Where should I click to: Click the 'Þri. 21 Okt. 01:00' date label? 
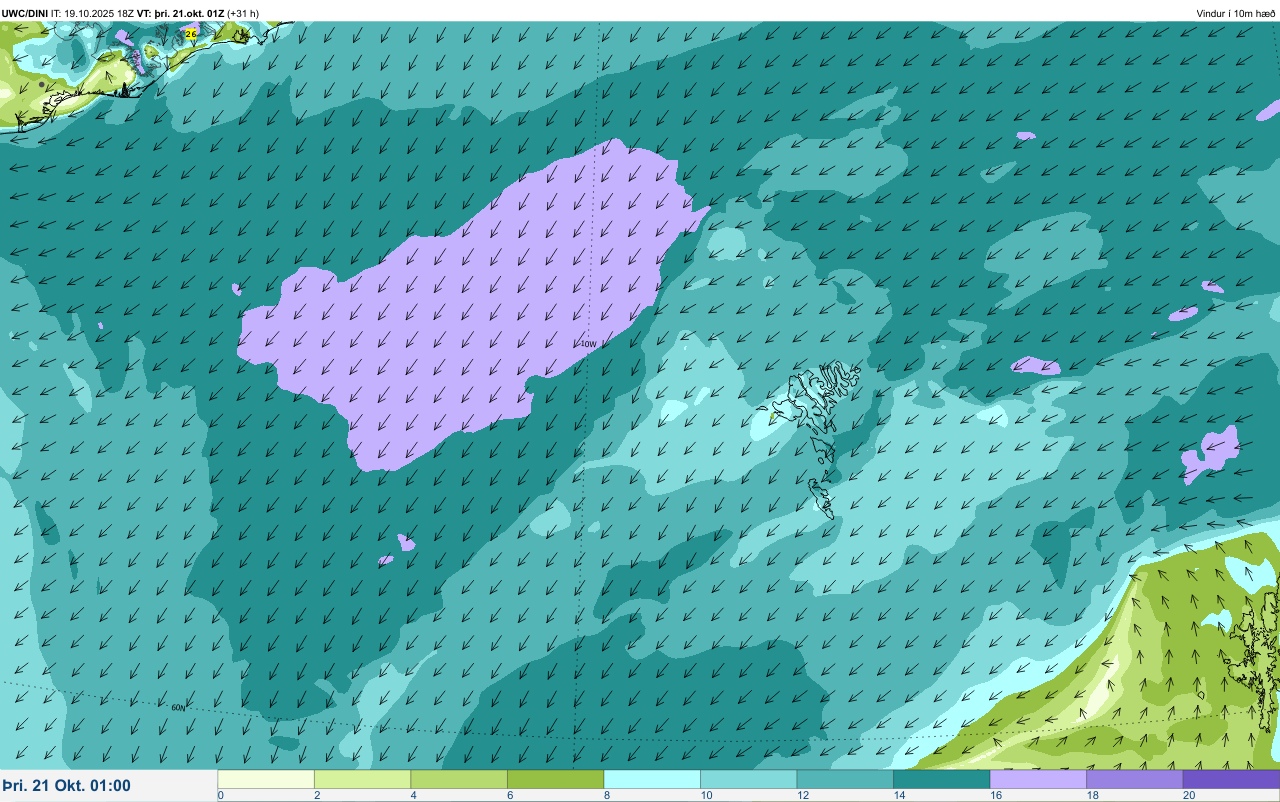pos(66,785)
